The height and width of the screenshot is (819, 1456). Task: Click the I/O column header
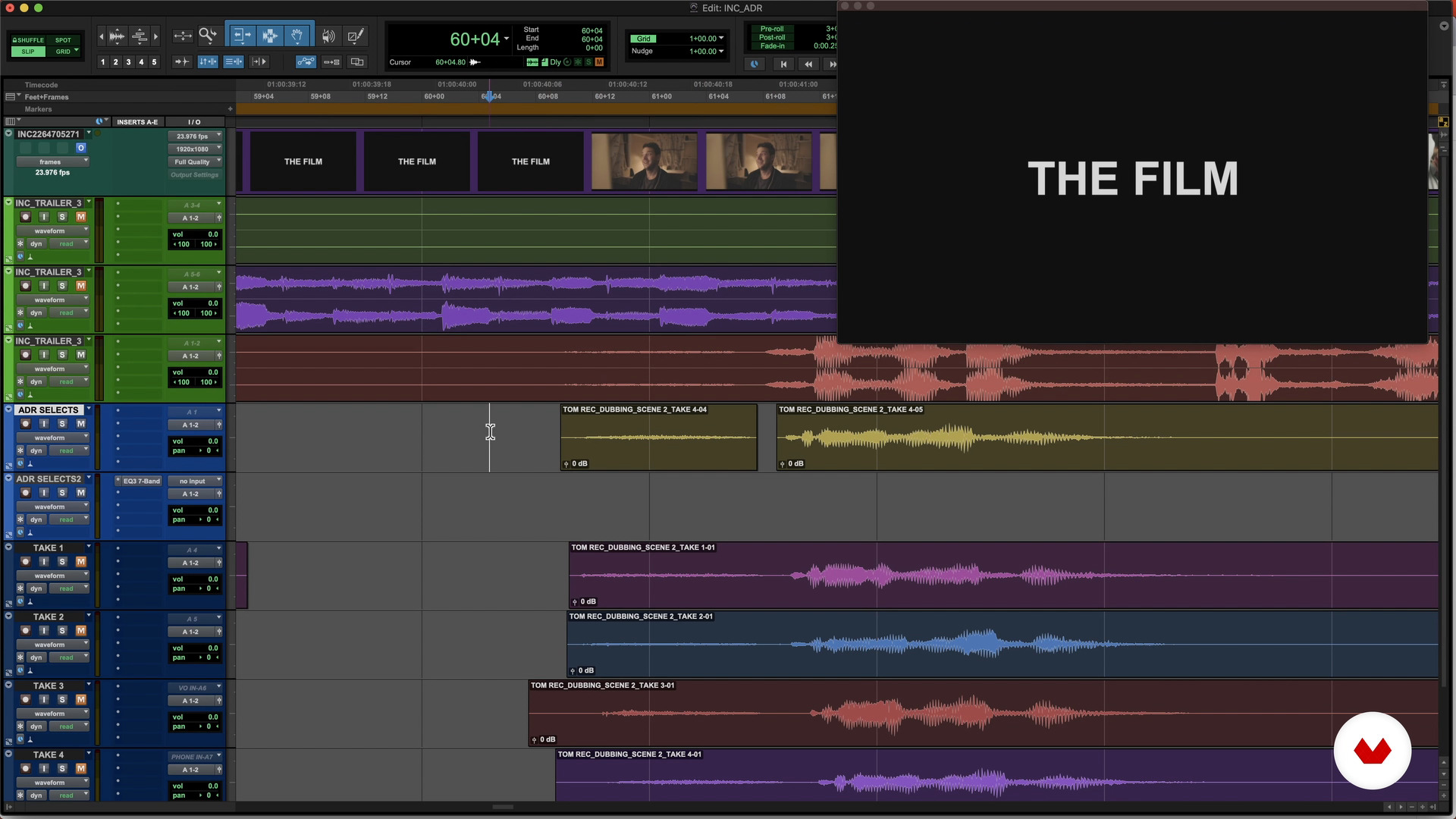click(194, 122)
